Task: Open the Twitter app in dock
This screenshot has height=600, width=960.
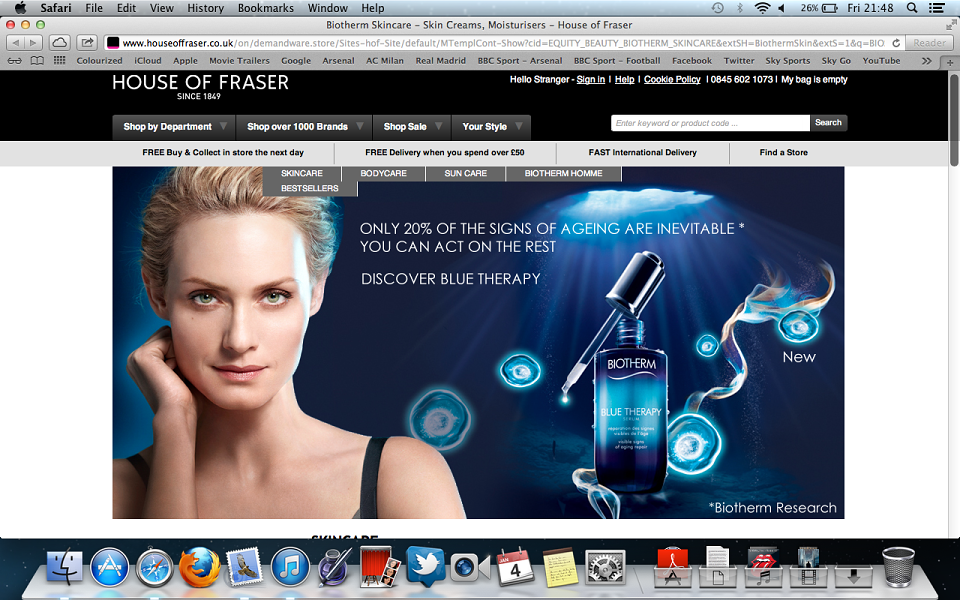Action: coord(426,566)
